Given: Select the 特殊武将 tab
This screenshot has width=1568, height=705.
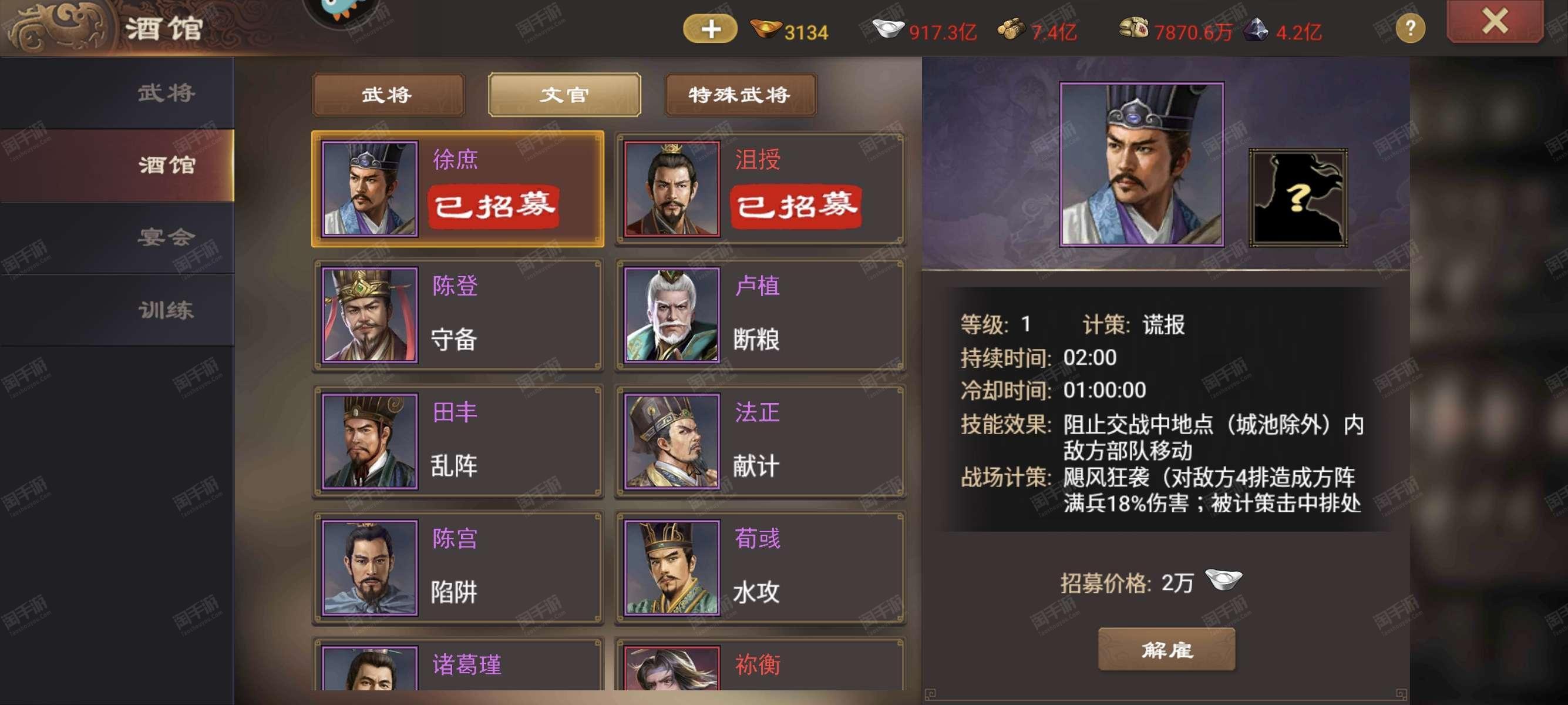Looking at the screenshot, I should tap(739, 95).
